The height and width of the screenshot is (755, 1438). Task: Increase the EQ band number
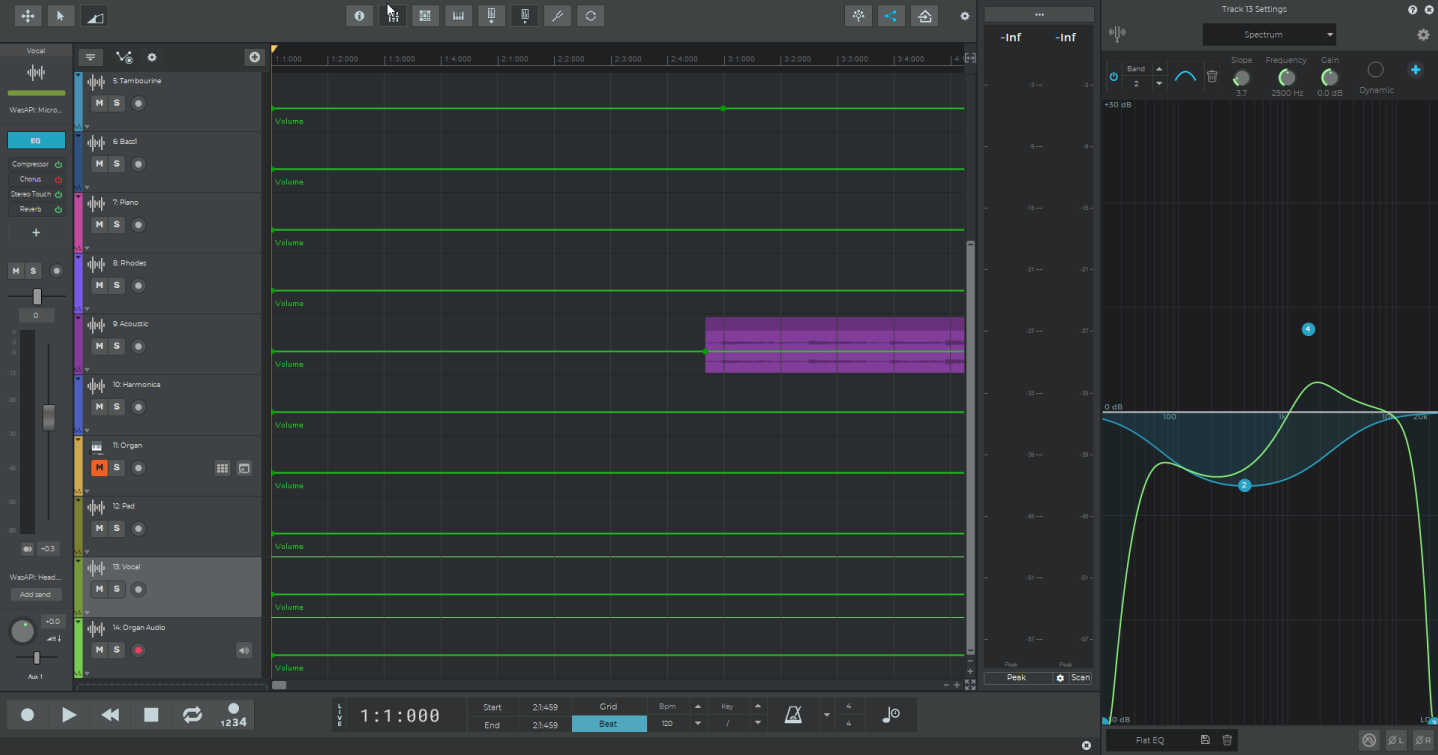pos(1159,69)
